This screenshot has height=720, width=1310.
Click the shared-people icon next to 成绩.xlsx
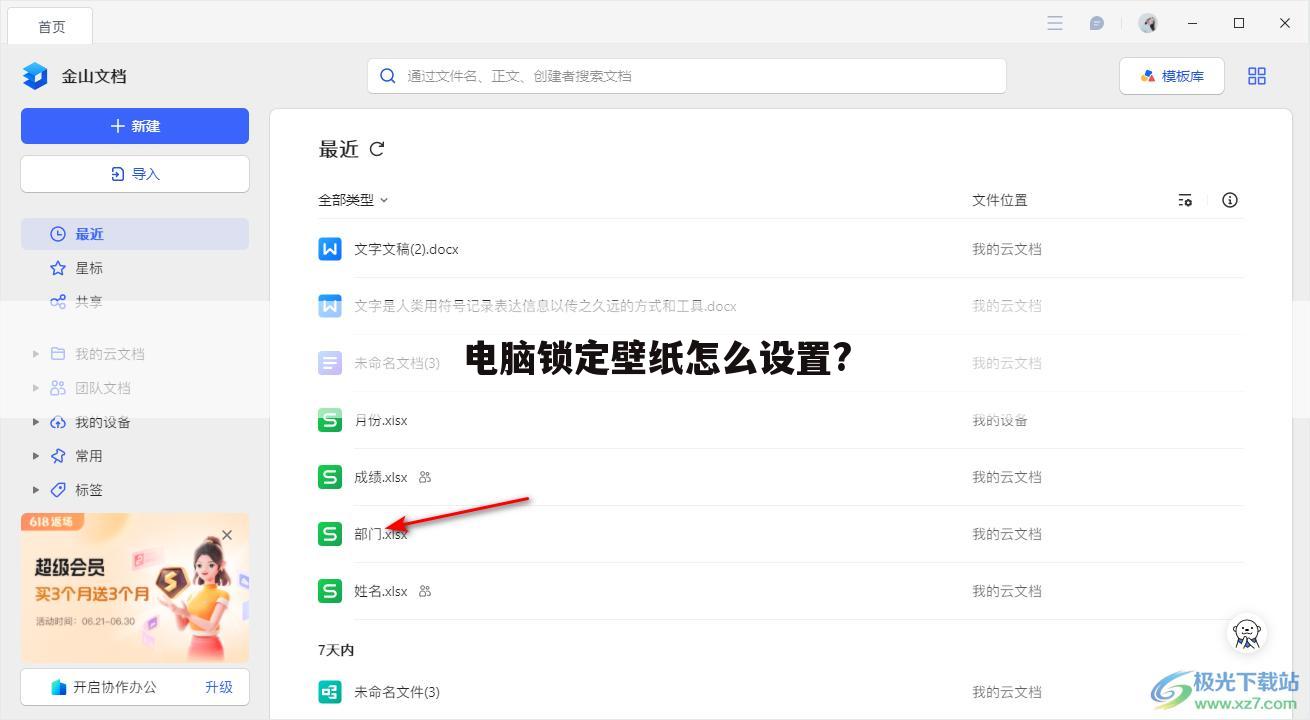pos(425,477)
